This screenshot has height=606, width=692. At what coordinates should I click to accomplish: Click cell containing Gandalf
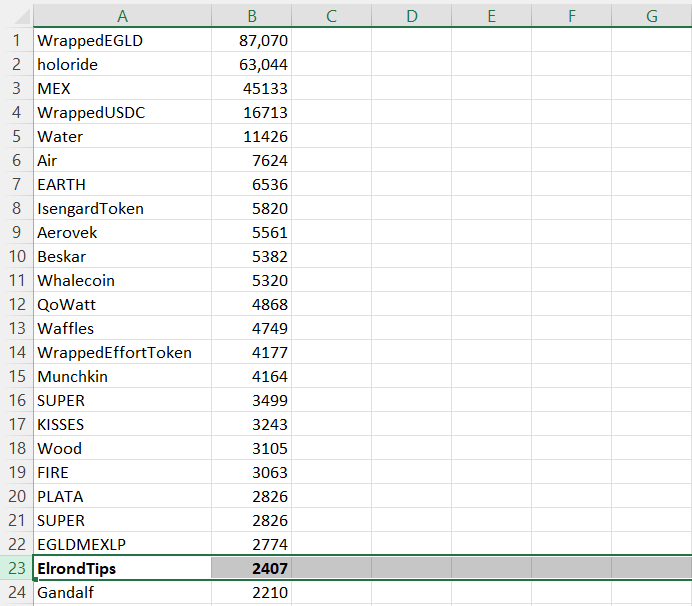pos(123,592)
